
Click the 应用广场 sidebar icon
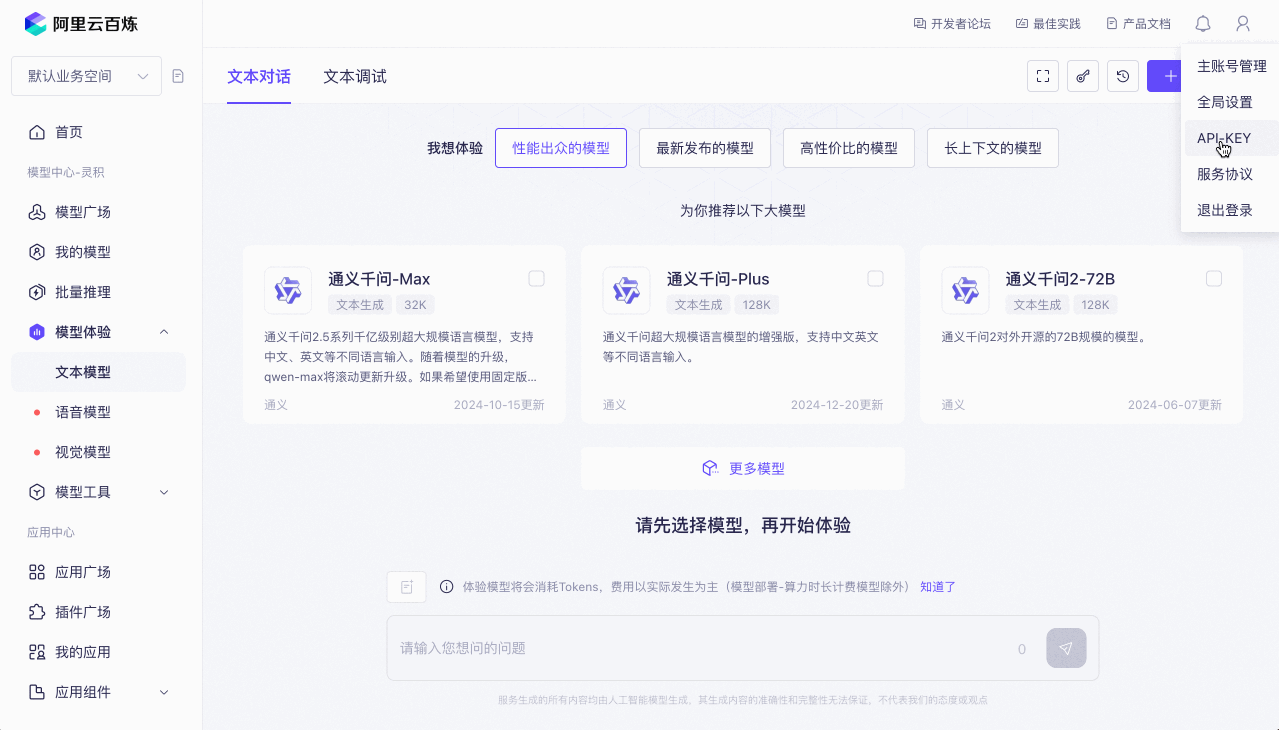pos(37,572)
